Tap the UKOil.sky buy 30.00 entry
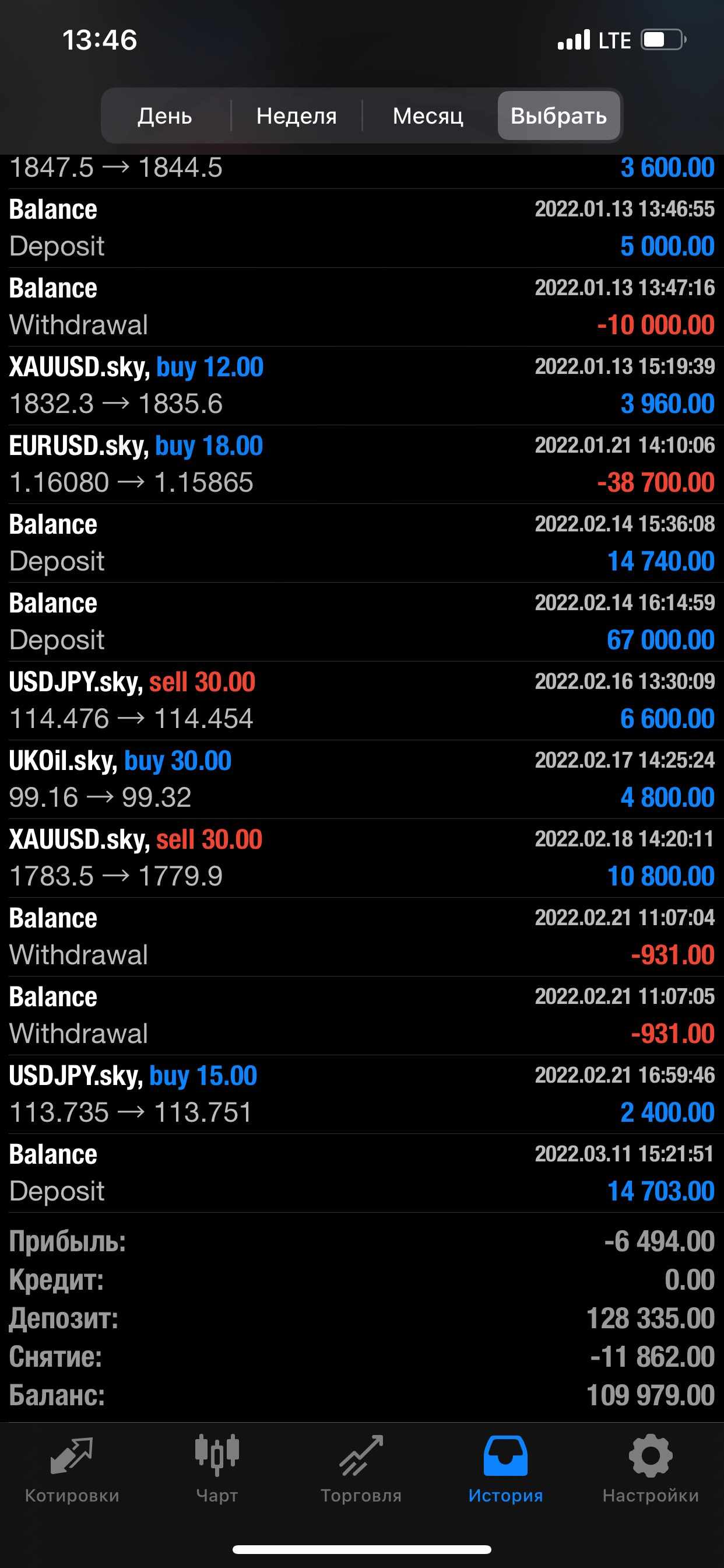Screen dimensions: 724x1568 point(361,779)
